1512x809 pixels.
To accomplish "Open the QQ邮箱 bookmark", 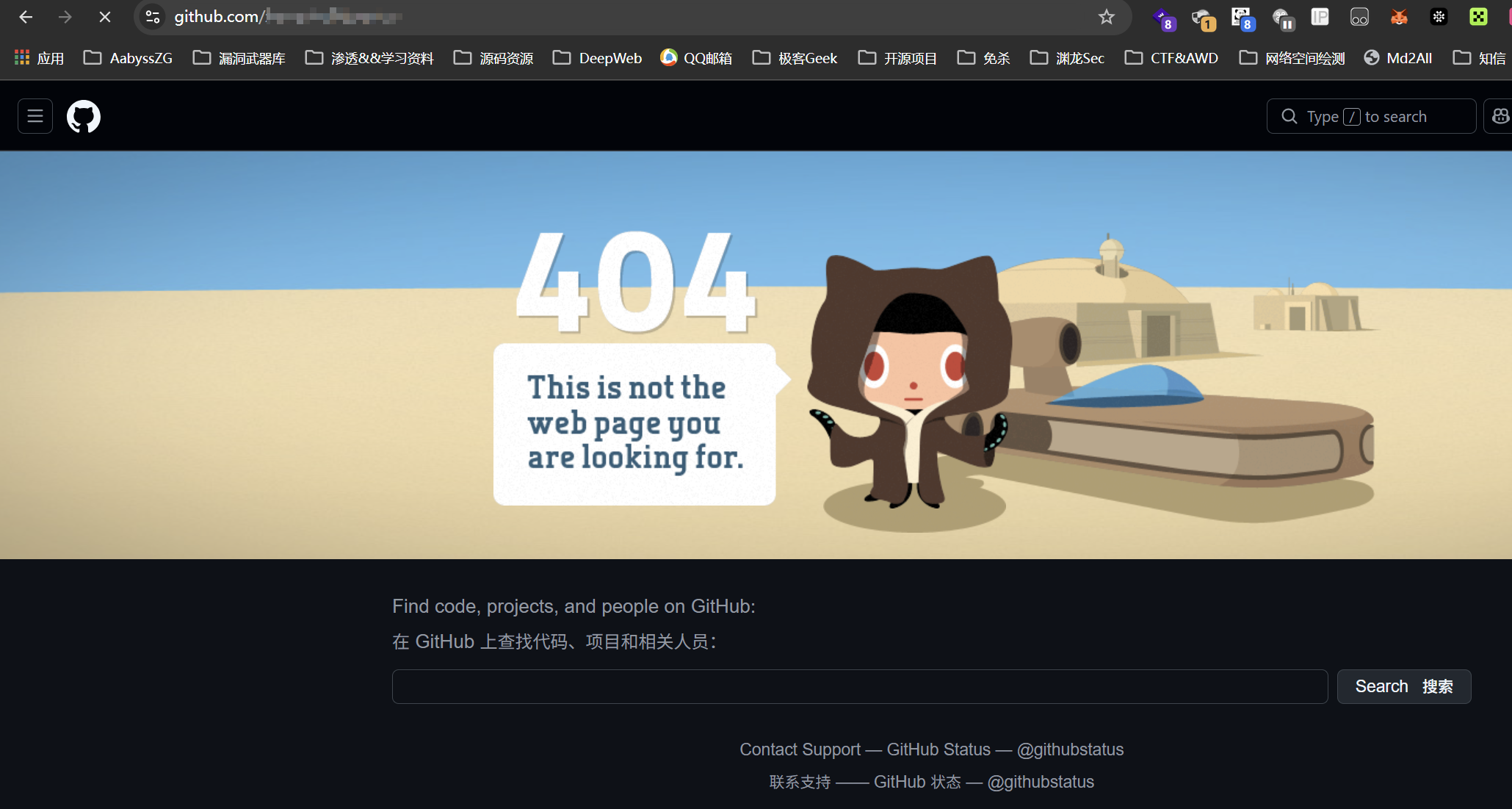I will pos(696,58).
